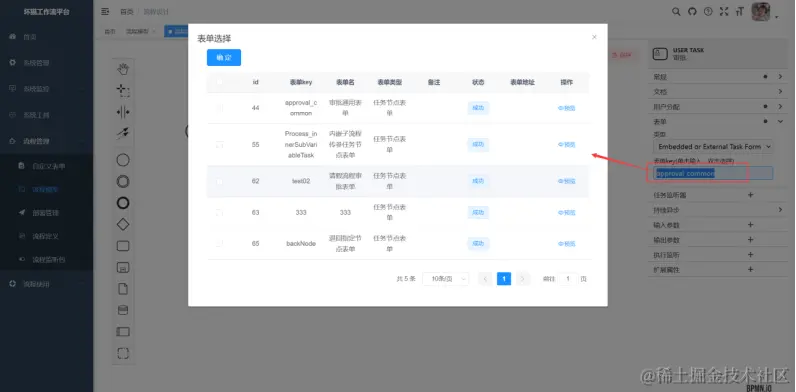796x392 pixels.
Task: Open the Embedded or External Task Form dropdown
Action: click(713, 146)
